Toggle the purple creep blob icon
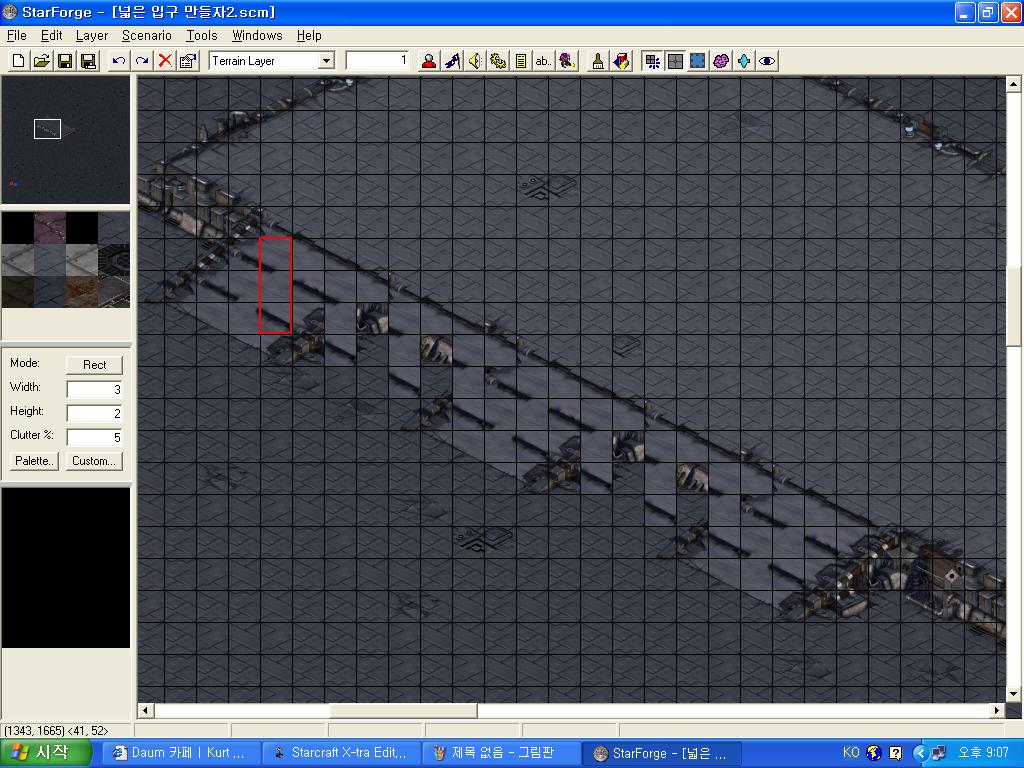Image resolution: width=1024 pixels, height=768 pixels. (721, 61)
